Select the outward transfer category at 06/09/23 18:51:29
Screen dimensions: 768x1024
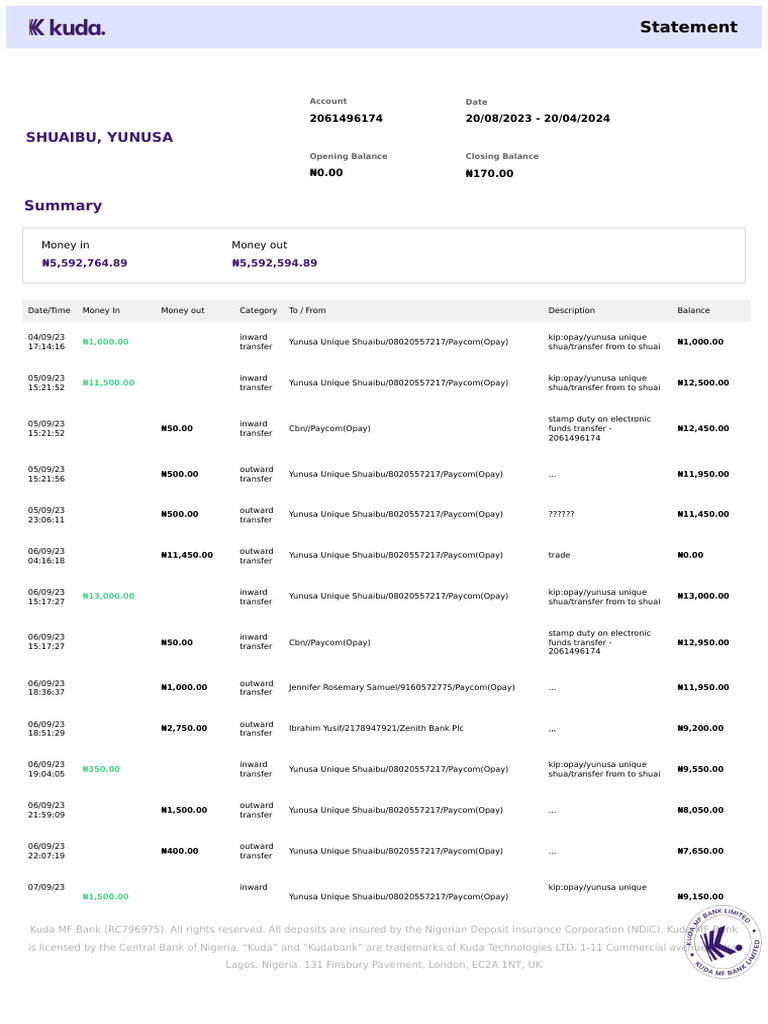(257, 728)
